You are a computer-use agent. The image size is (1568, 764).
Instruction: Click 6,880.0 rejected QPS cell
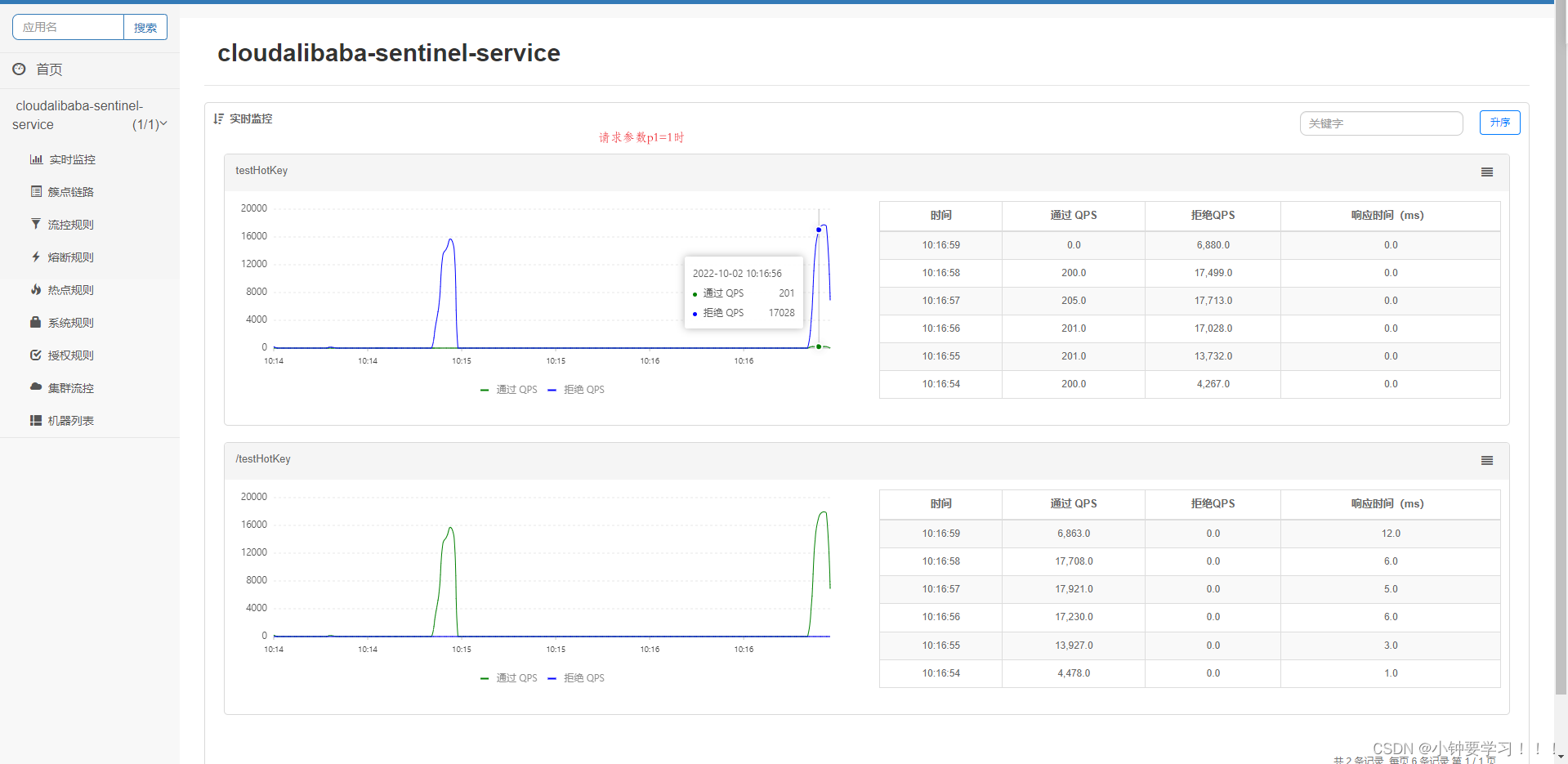tap(1213, 245)
